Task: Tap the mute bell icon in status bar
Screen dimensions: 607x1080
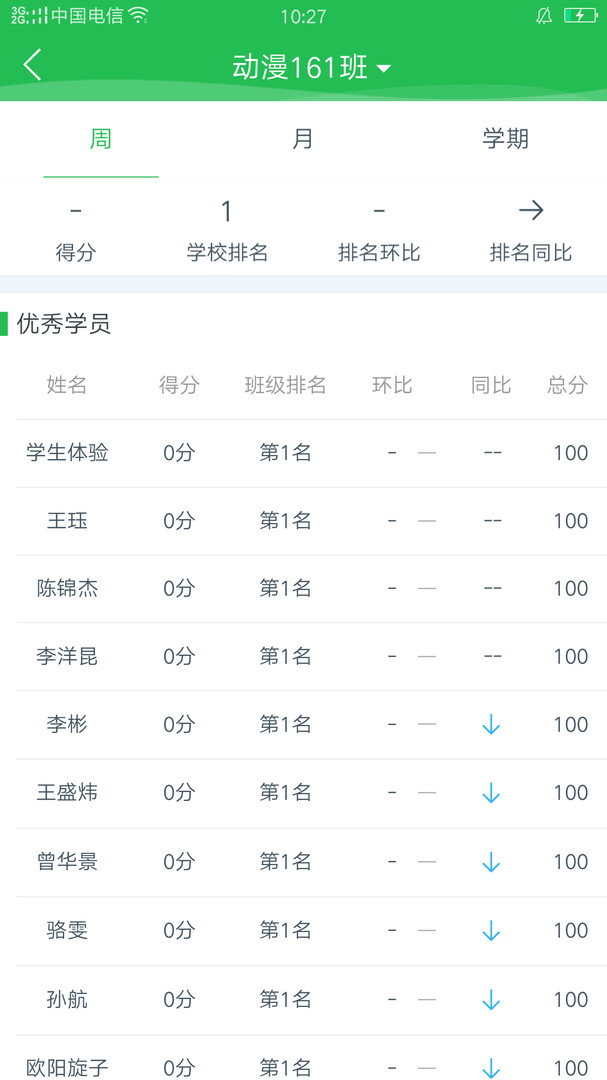Action: 544,16
